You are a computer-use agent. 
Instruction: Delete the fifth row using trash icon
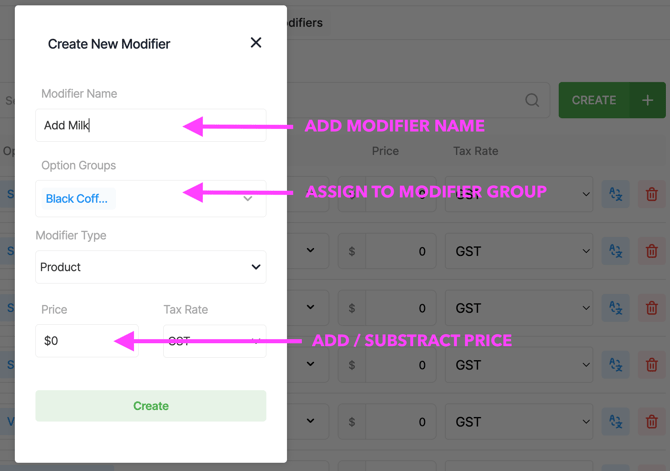(652, 422)
